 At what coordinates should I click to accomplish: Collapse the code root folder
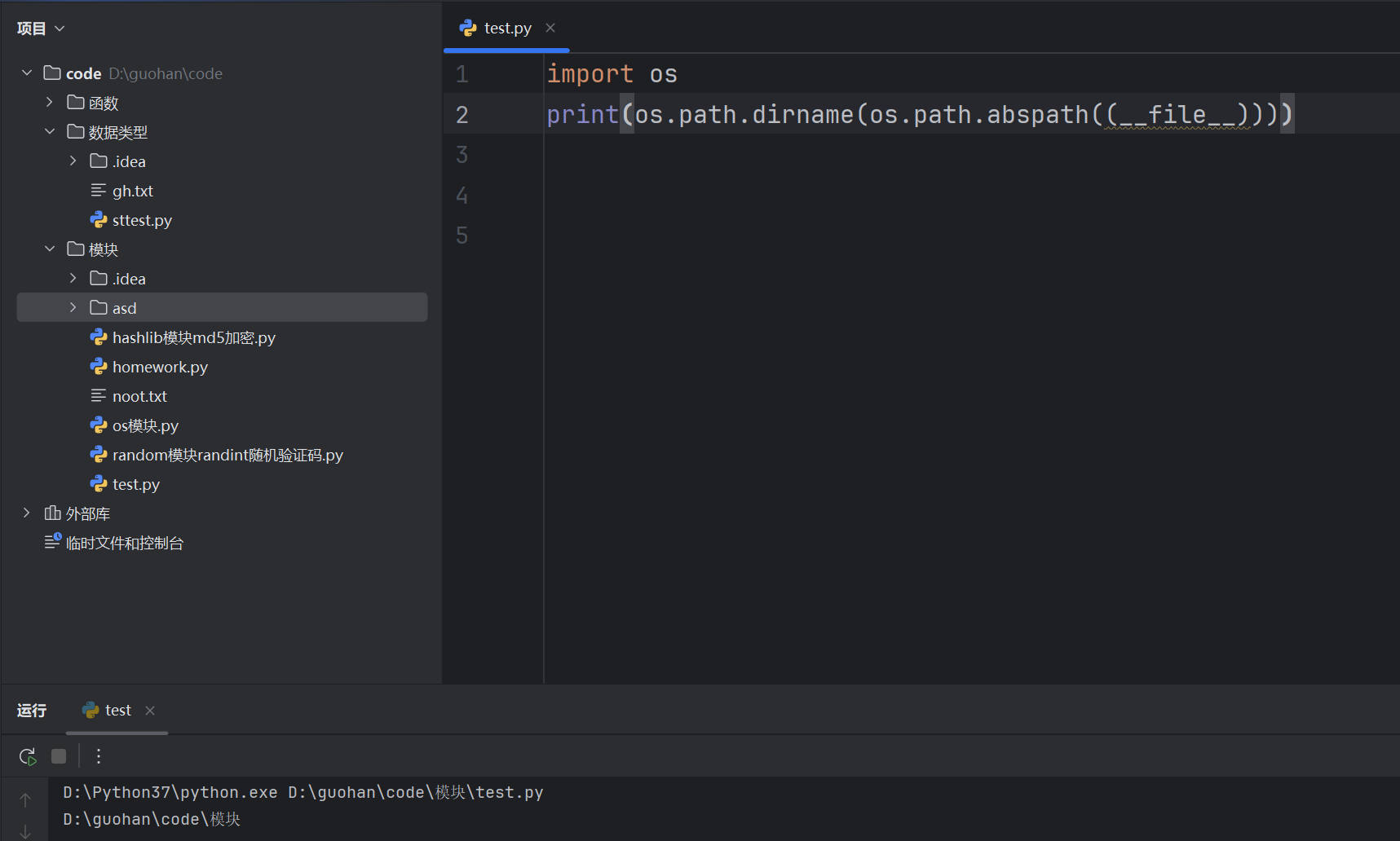(27, 73)
